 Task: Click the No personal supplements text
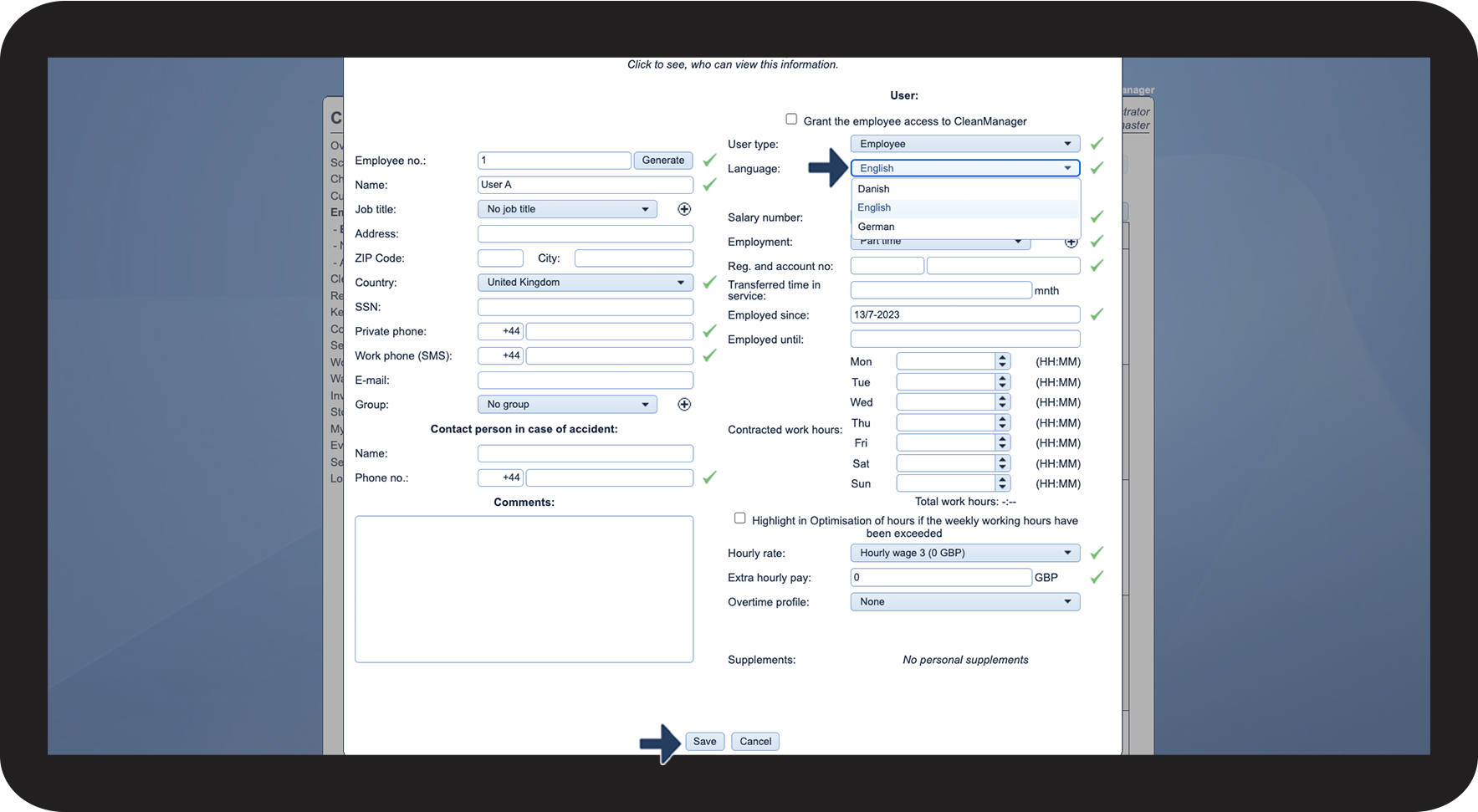point(965,660)
